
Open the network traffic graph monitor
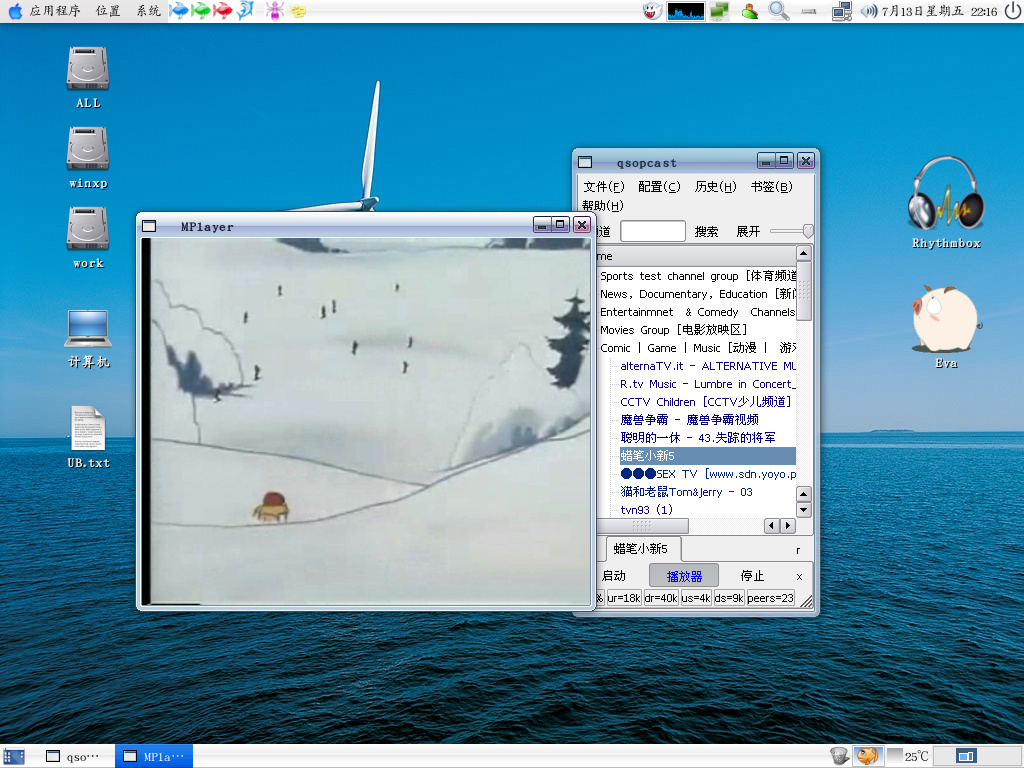coord(686,11)
